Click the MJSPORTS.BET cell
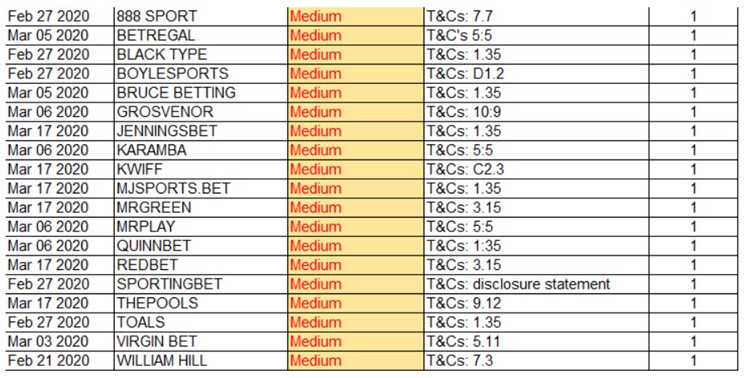Image resolution: width=752 pixels, height=378 pixels. pos(201,189)
